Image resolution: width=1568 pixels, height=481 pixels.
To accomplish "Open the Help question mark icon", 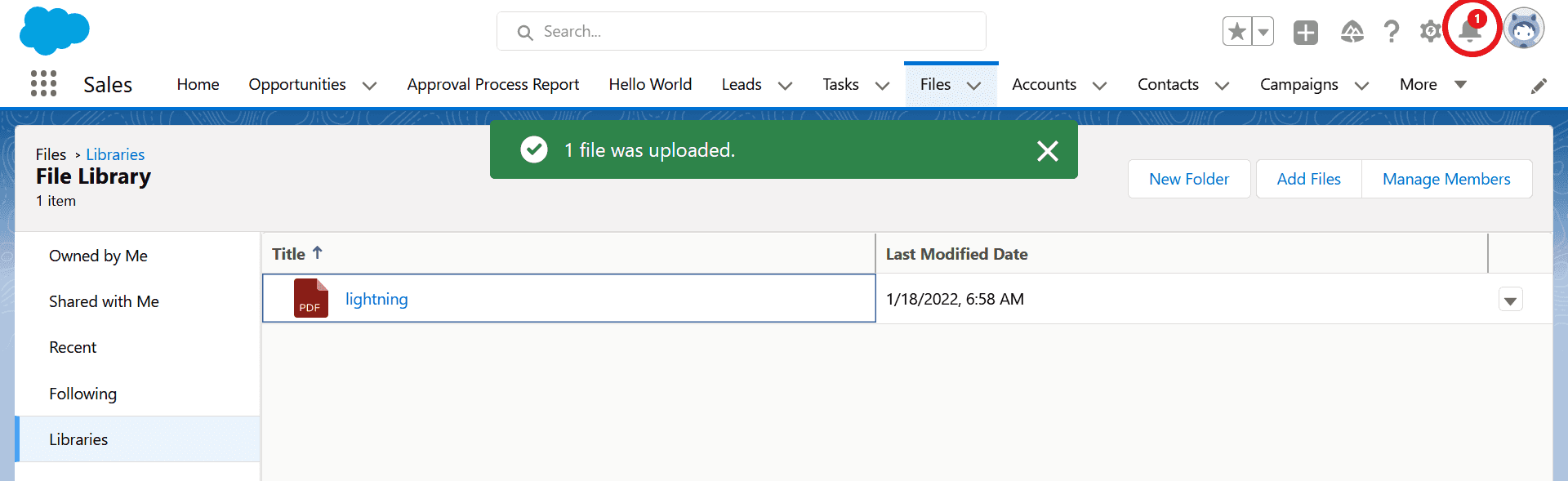I will (1392, 32).
